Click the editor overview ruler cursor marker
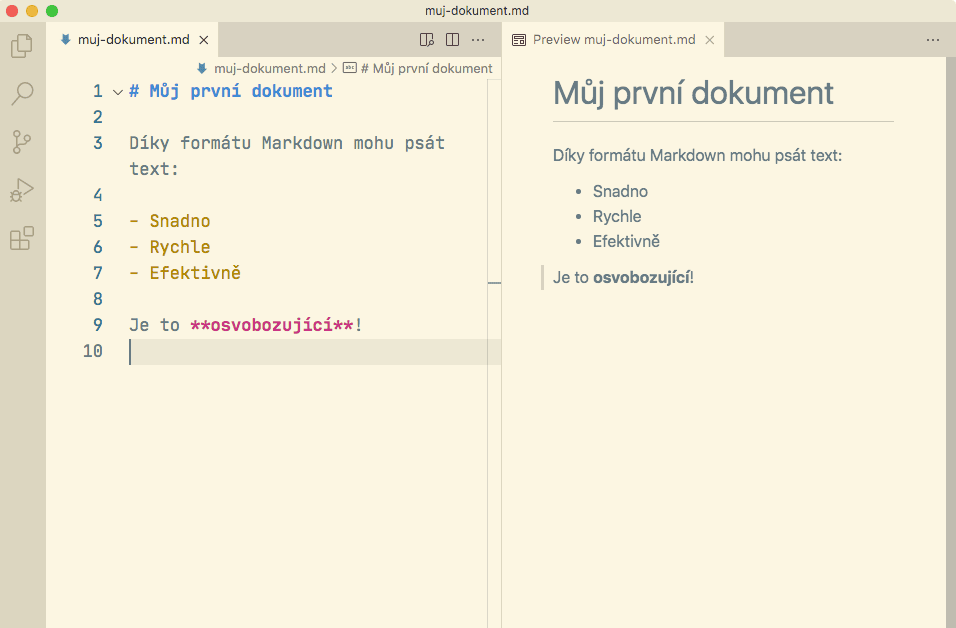 494,283
